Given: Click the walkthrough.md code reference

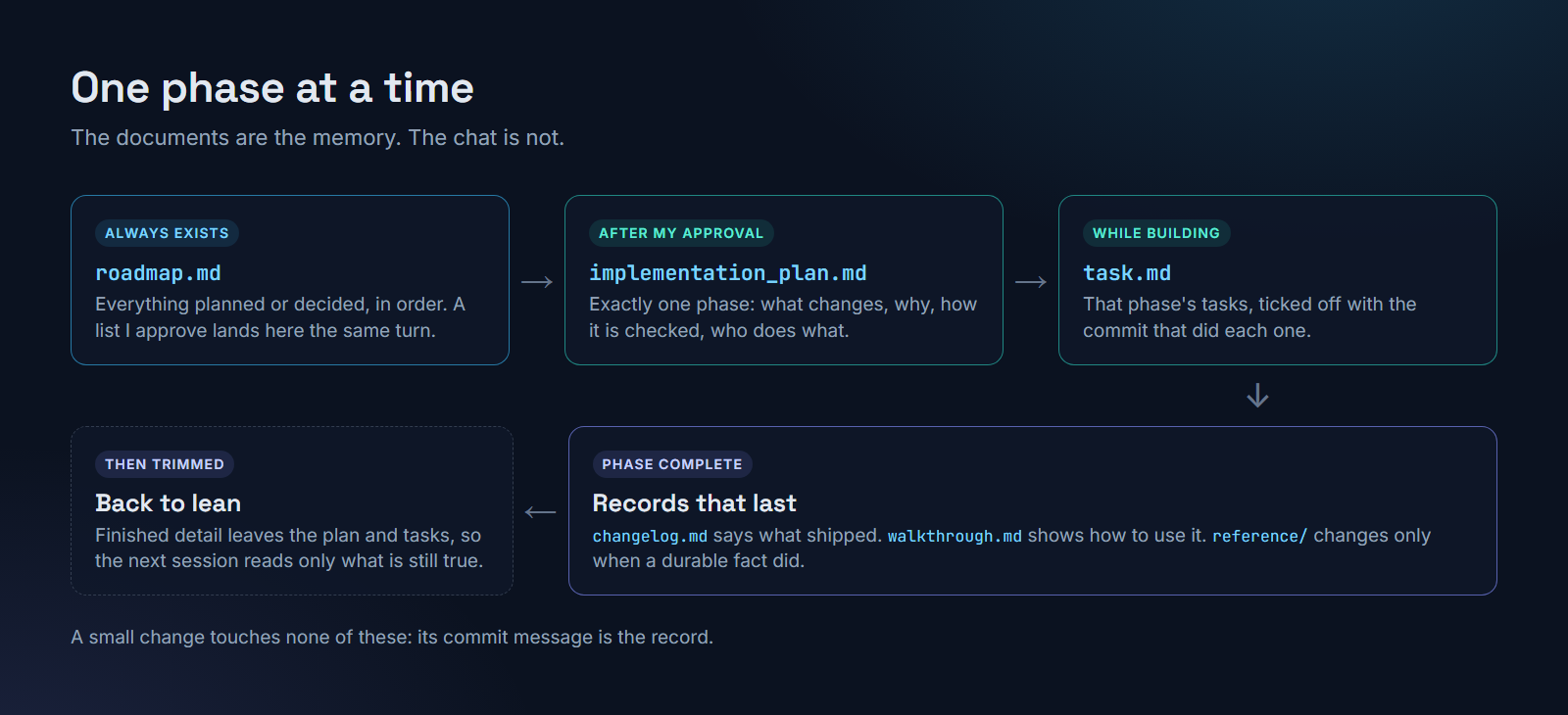Looking at the screenshot, I should (x=955, y=536).
